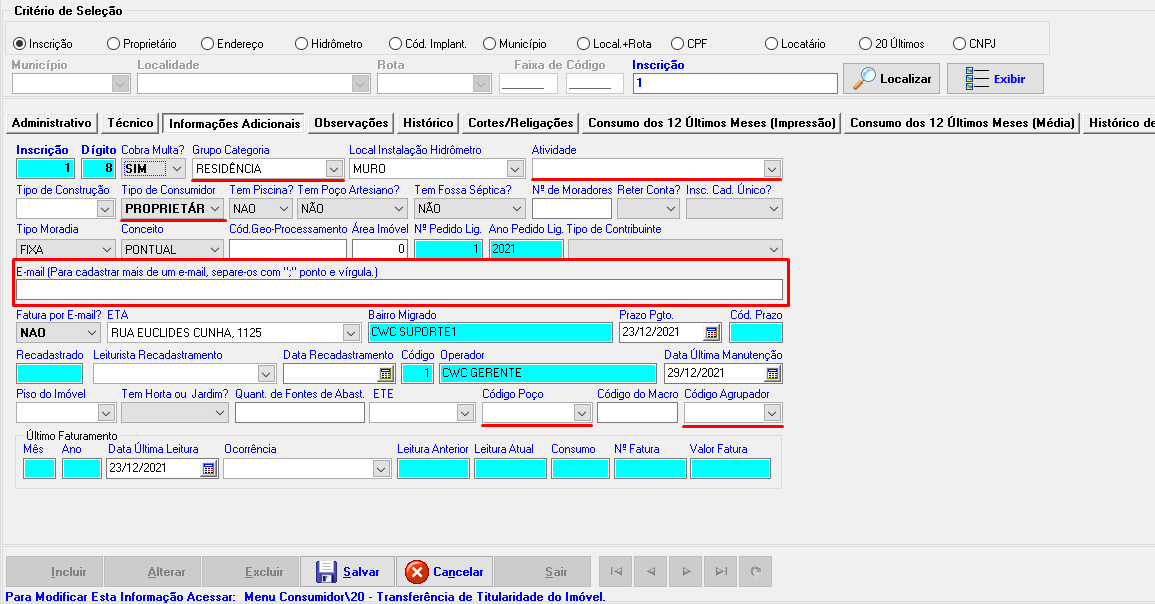Click the Salvar floppy disk button

[x=347, y=572]
